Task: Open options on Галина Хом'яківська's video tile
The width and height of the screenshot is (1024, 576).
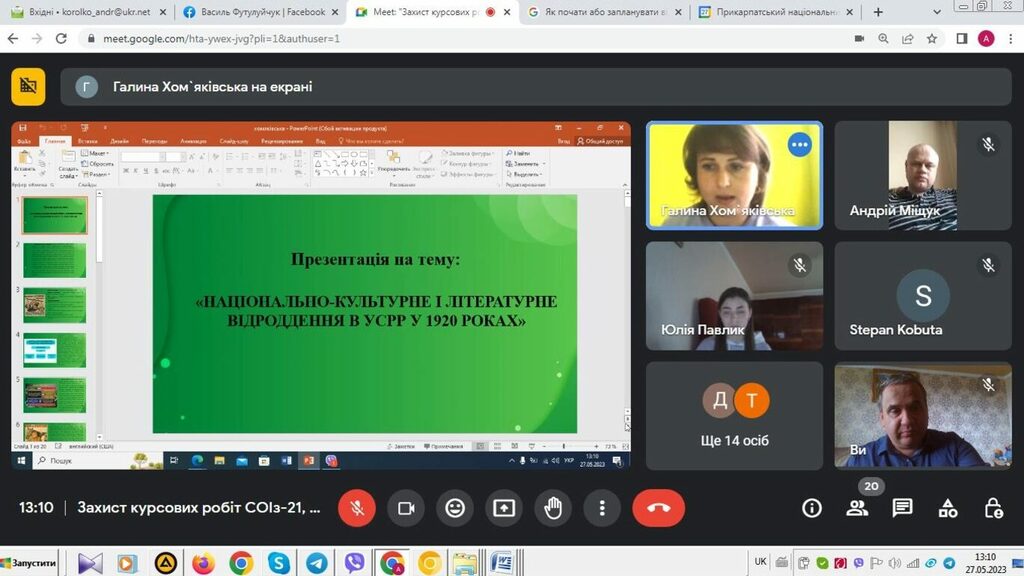Action: click(x=799, y=145)
